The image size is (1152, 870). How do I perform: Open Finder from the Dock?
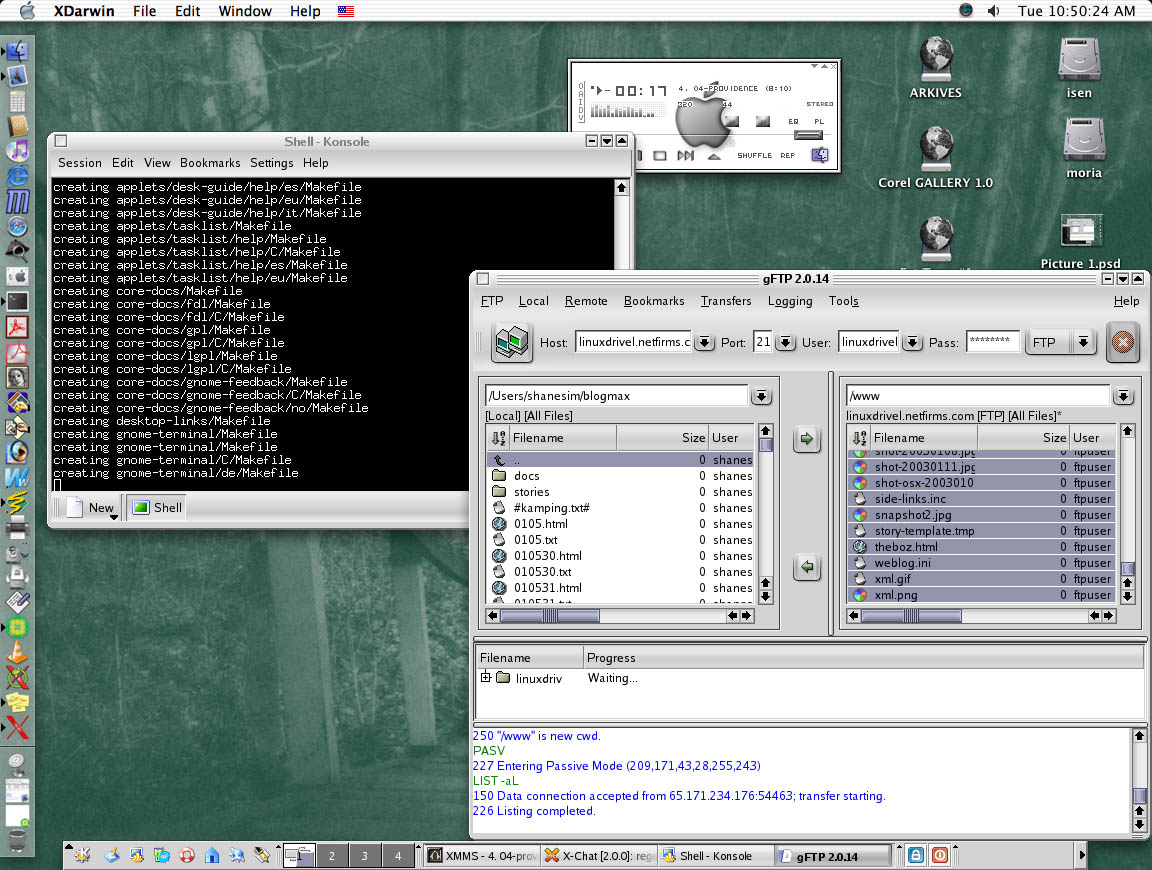(x=17, y=51)
